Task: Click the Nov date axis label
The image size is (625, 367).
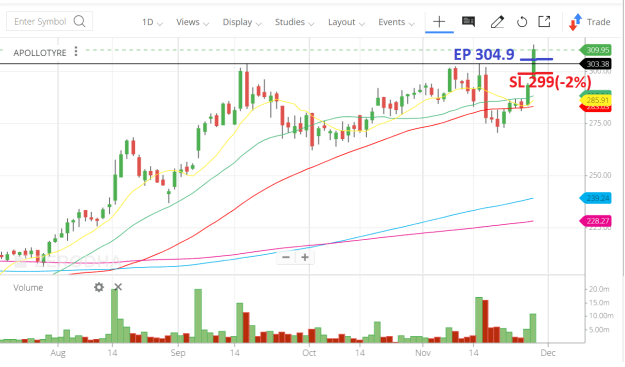Action: click(423, 353)
